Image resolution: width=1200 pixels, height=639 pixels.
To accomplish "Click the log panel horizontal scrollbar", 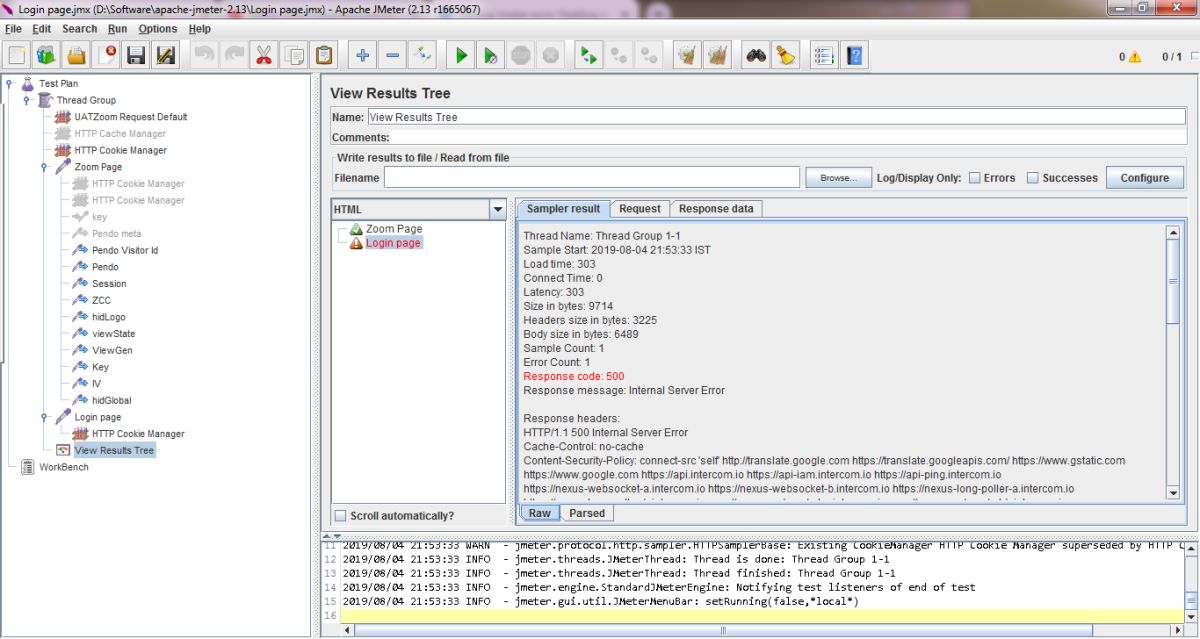I will (760, 631).
